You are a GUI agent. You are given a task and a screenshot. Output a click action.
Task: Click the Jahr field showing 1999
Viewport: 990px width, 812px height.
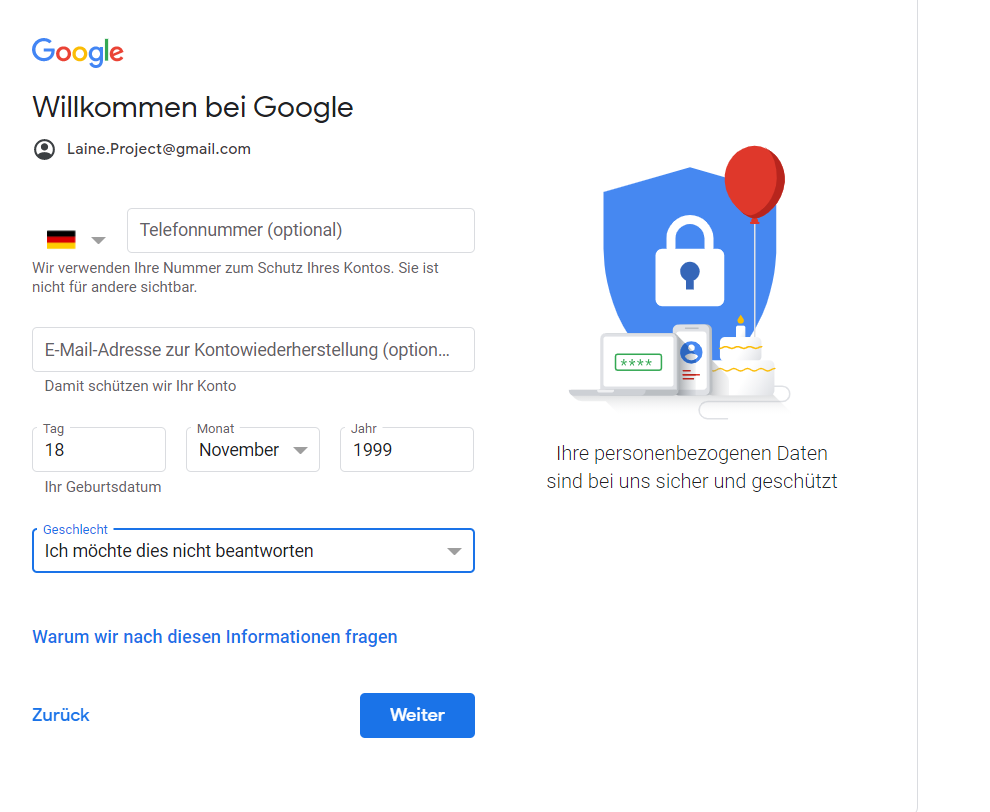point(407,450)
